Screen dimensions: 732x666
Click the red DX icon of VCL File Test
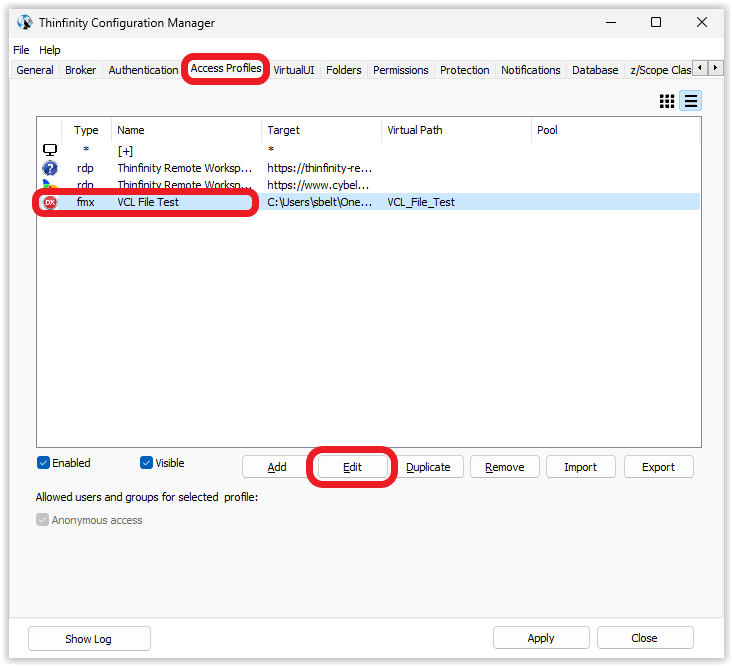(50, 202)
